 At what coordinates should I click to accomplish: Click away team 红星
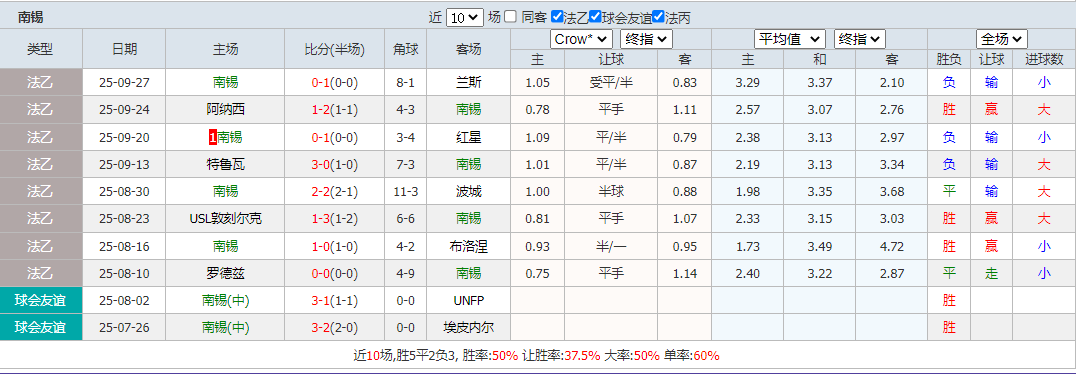tap(468, 138)
